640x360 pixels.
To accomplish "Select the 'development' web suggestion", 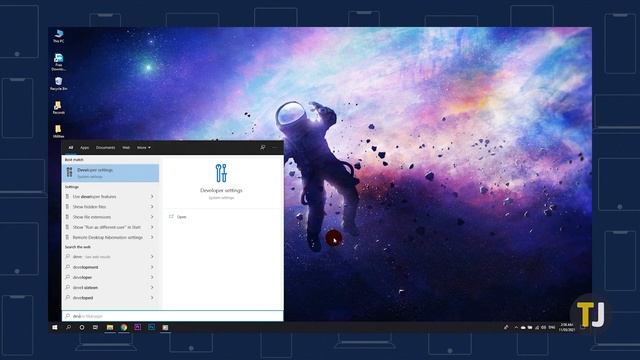I will click(111, 267).
